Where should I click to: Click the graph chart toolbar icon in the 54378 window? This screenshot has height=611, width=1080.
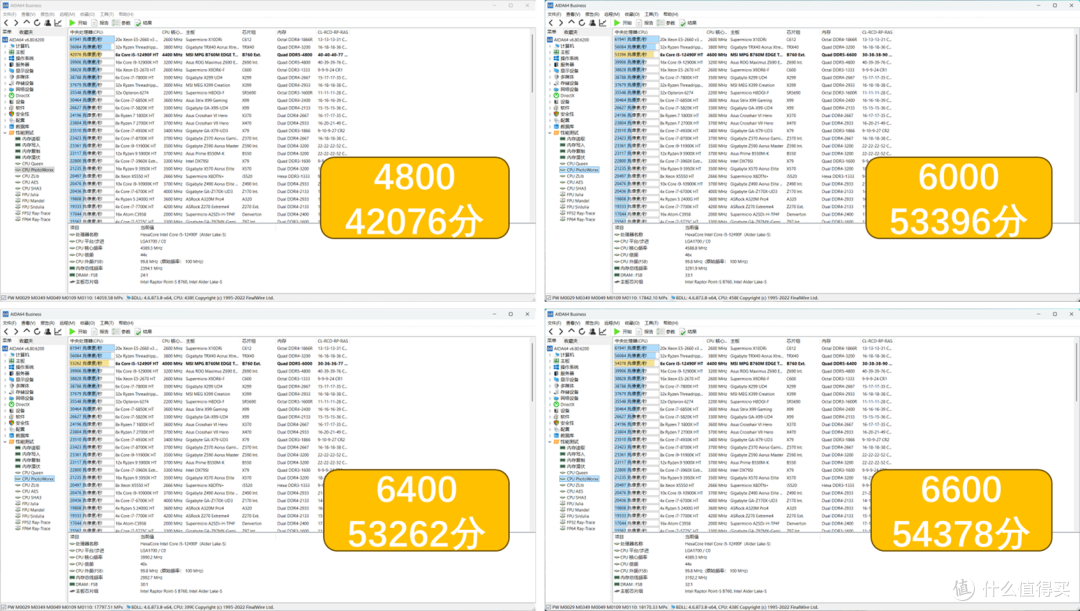[x=603, y=331]
